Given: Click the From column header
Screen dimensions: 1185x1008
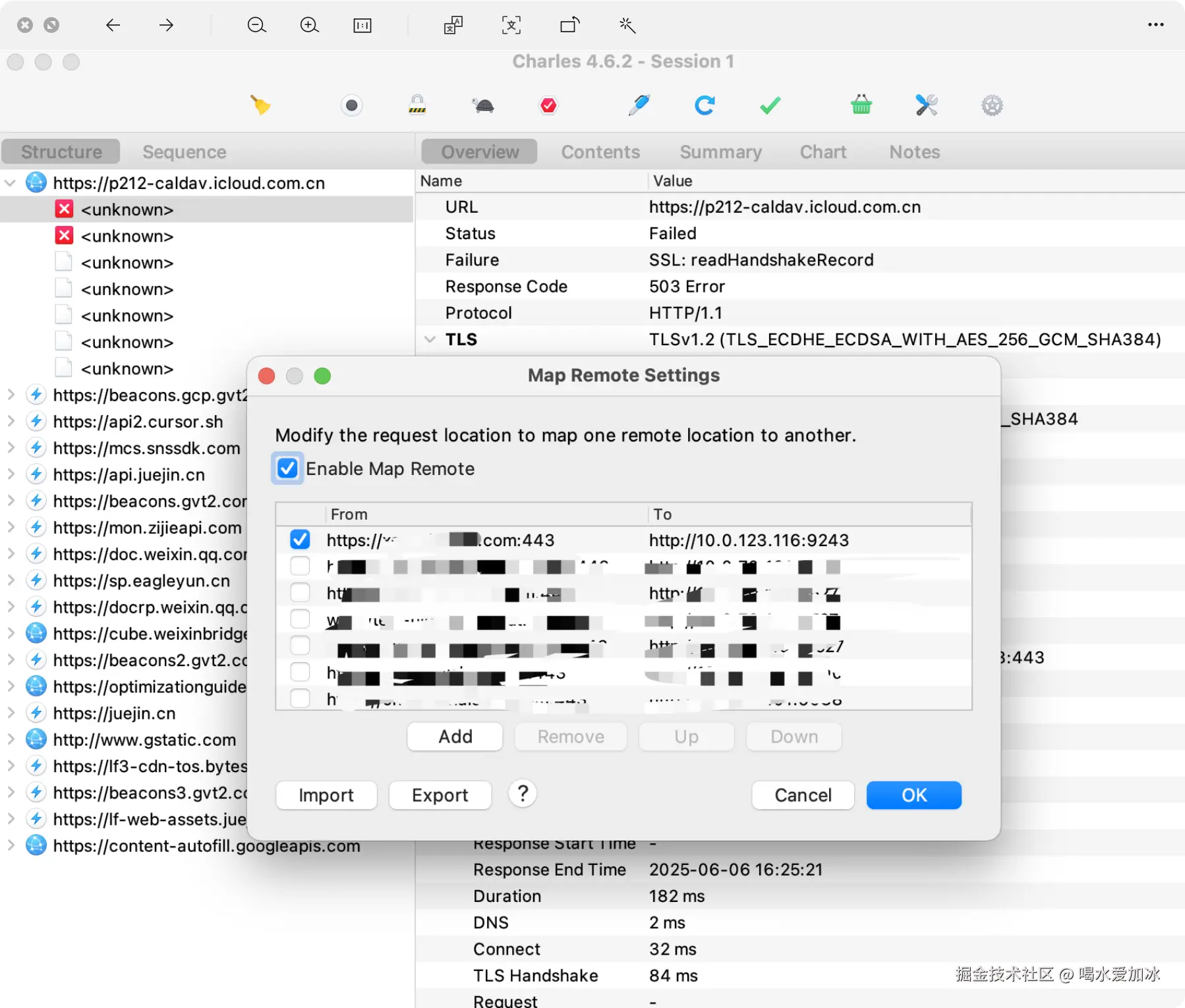Looking at the screenshot, I should 486,514.
